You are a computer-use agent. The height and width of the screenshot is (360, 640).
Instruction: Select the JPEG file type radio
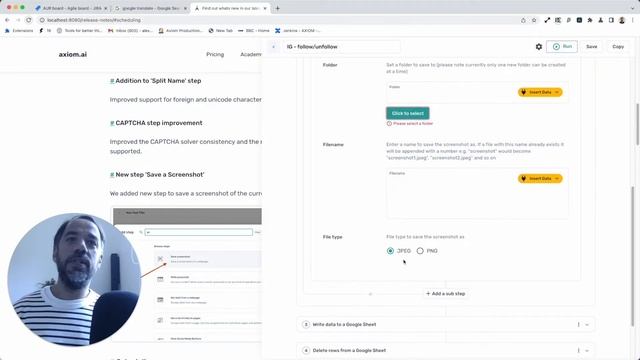(390, 251)
